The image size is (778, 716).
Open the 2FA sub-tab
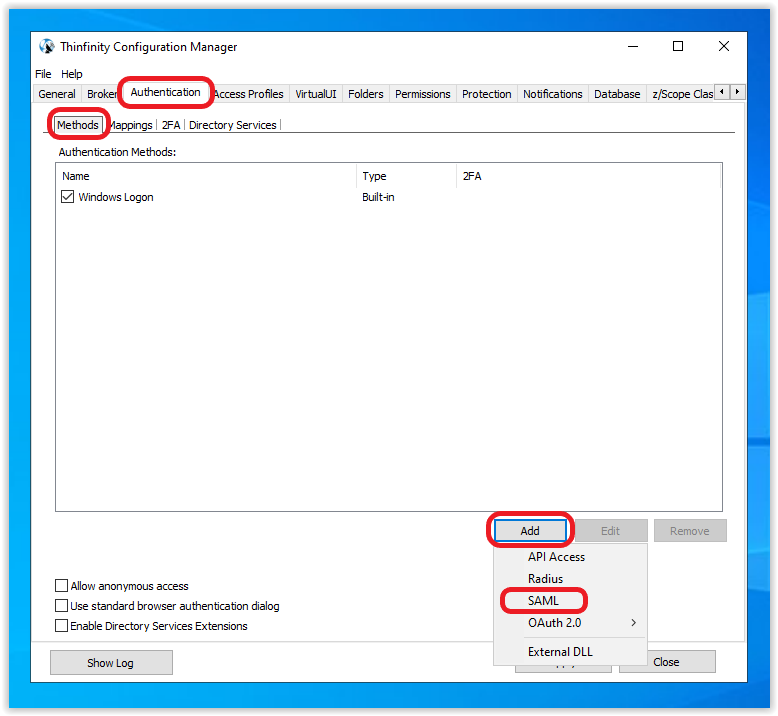coord(170,125)
